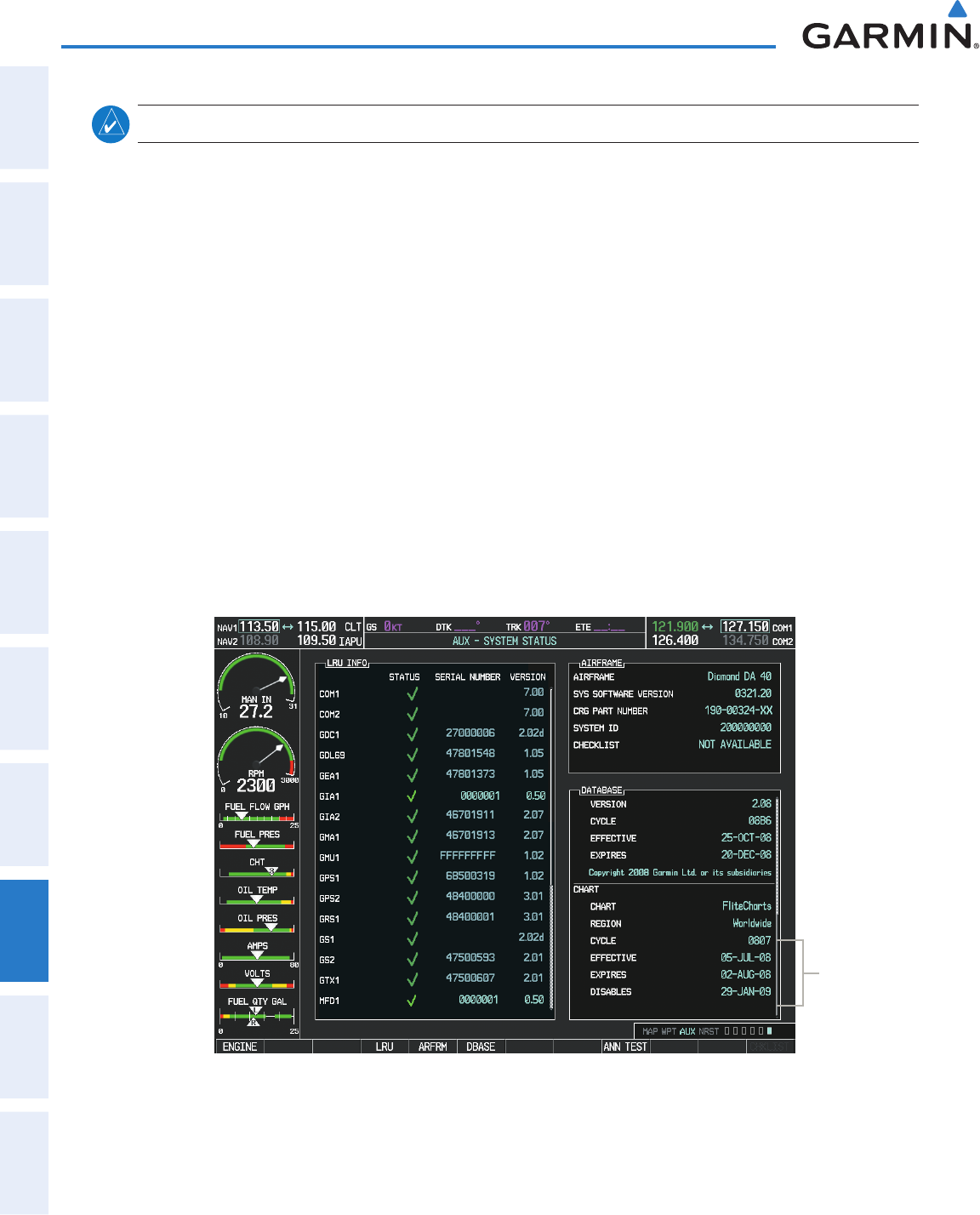Click system software version 0321.20
This screenshot has height=1215, width=980.
(x=753, y=693)
